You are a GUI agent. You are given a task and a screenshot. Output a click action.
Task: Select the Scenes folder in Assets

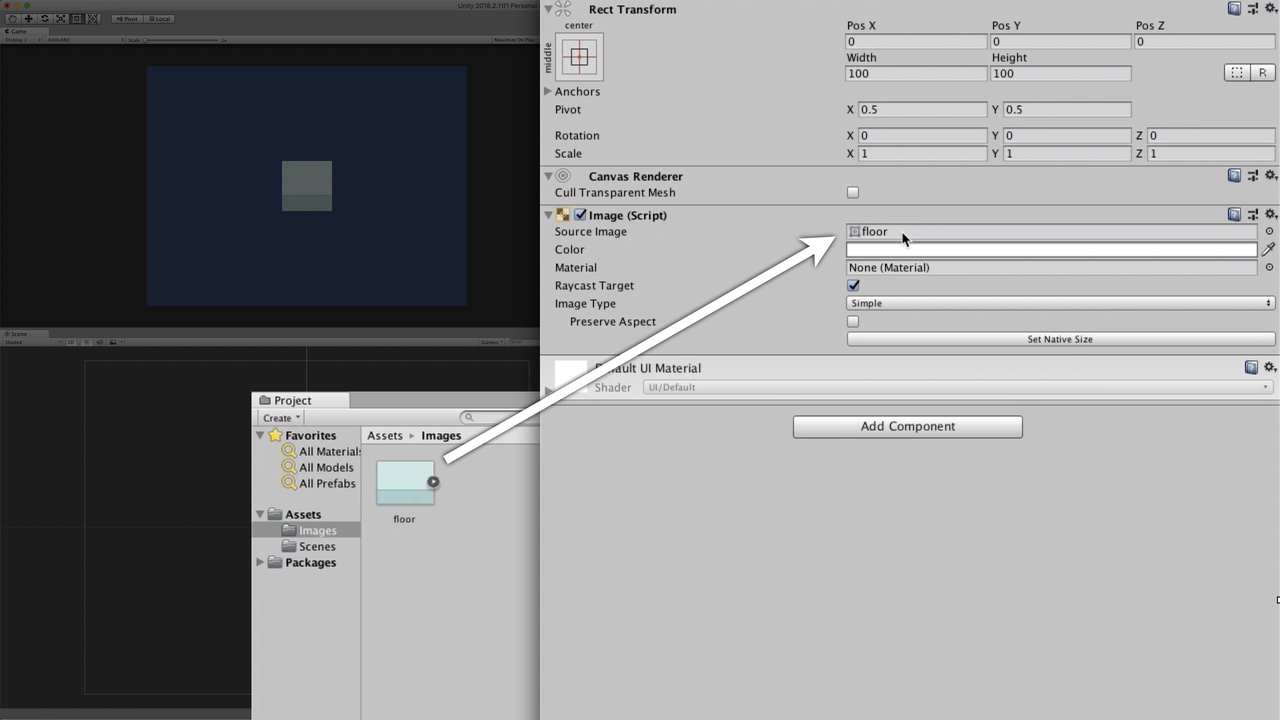tap(316, 546)
